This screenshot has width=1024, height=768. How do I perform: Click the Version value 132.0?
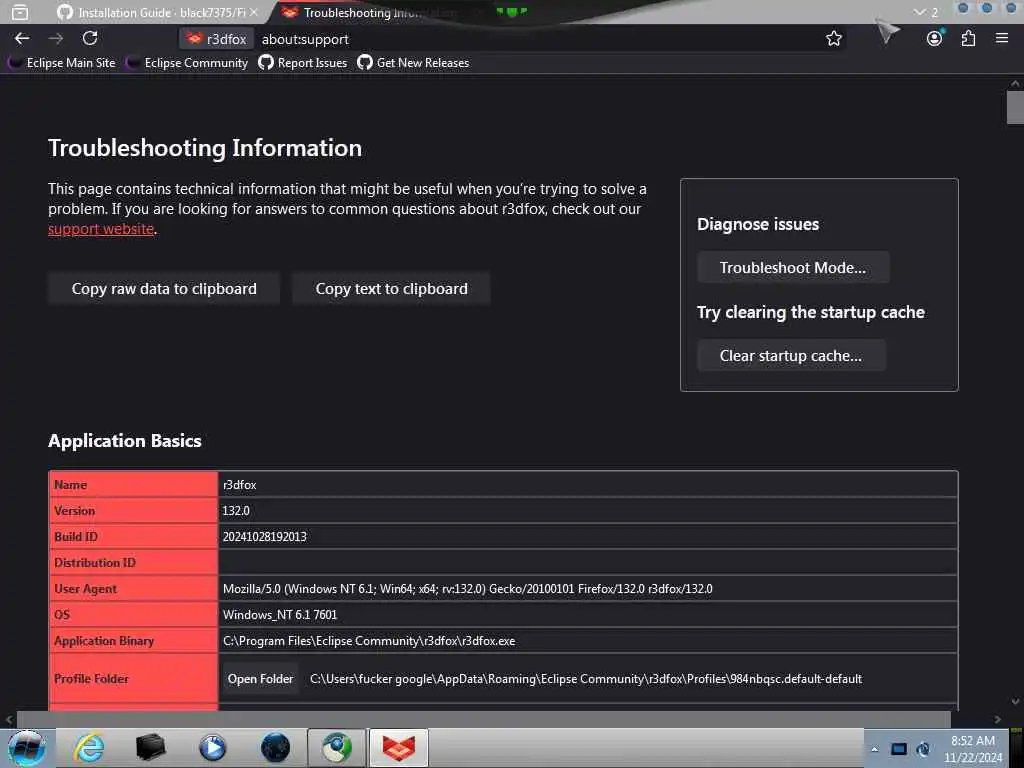pos(236,511)
